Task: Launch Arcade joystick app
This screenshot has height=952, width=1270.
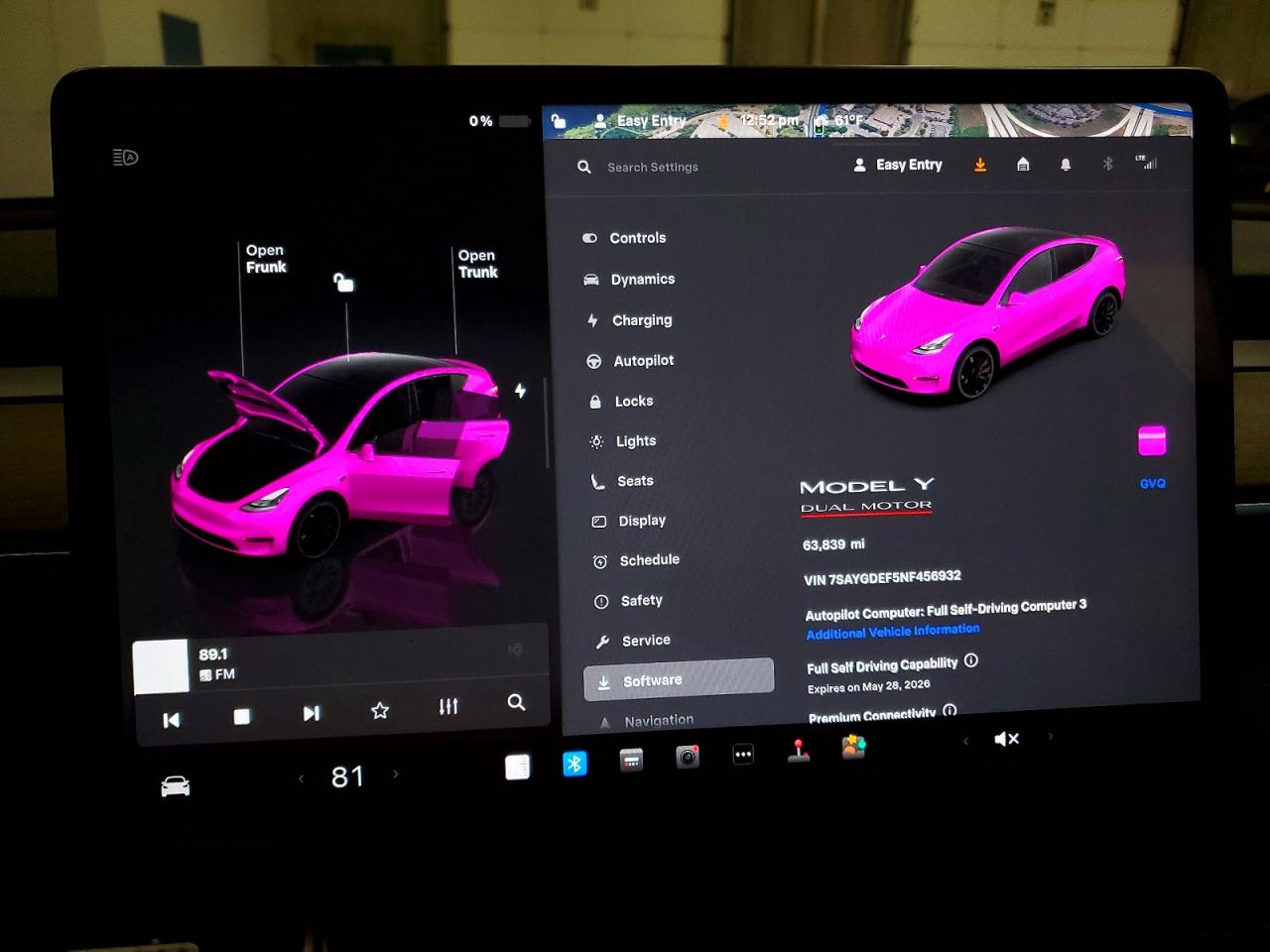Action: click(799, 751)
